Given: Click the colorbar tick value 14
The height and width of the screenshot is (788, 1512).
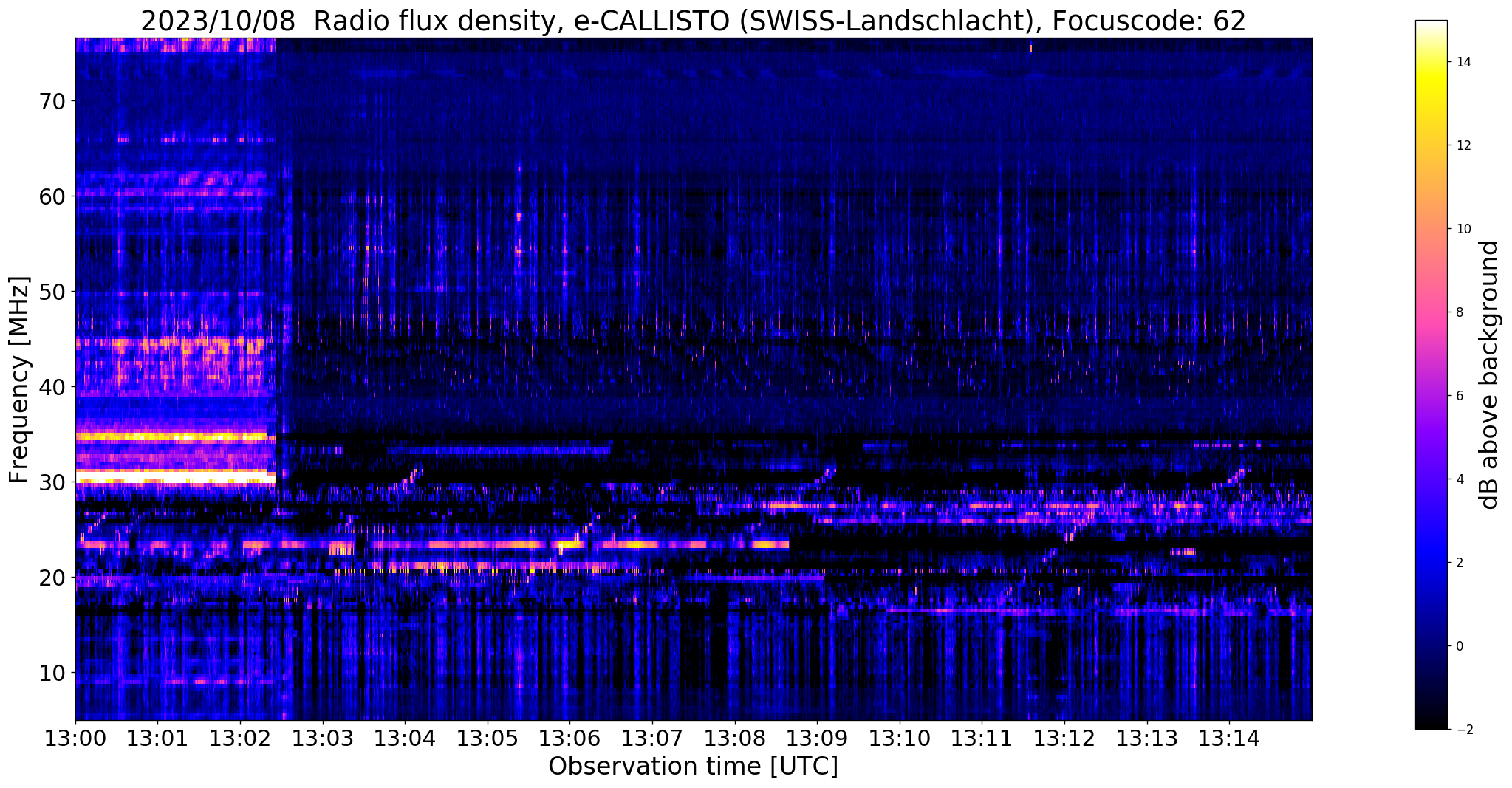Looking at the screenshot, I should 1463,62.
